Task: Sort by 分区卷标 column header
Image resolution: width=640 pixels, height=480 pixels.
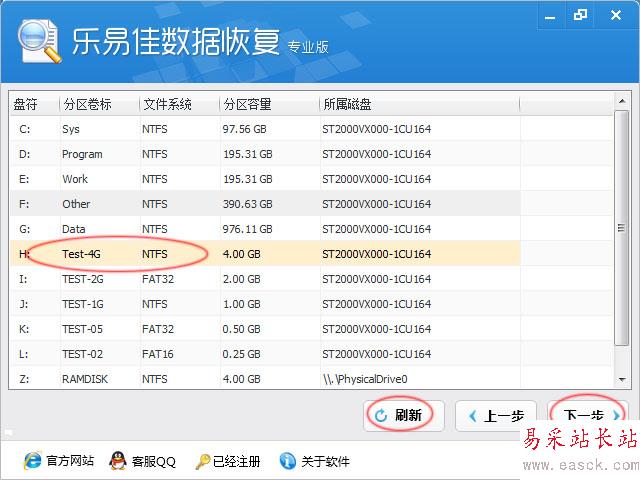Action: point(100,104)
